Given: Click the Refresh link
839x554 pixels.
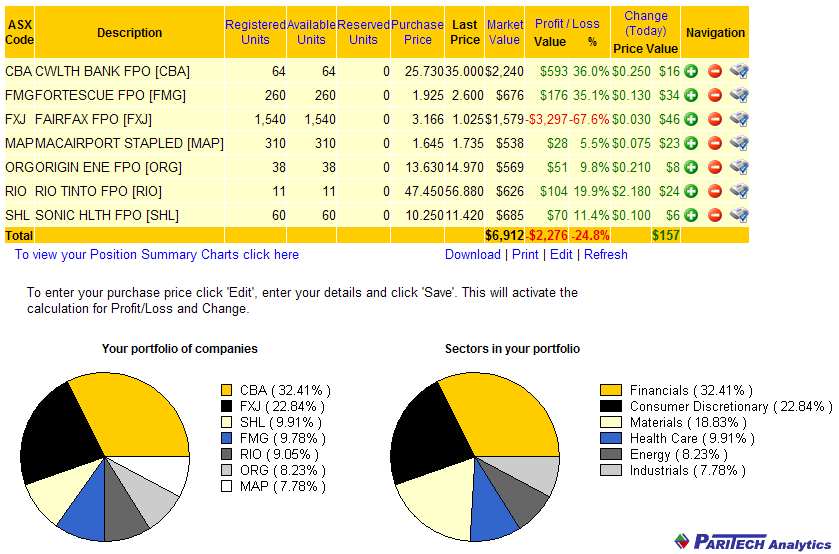Looking at the screenshot, I should click(x=606, y=254).
